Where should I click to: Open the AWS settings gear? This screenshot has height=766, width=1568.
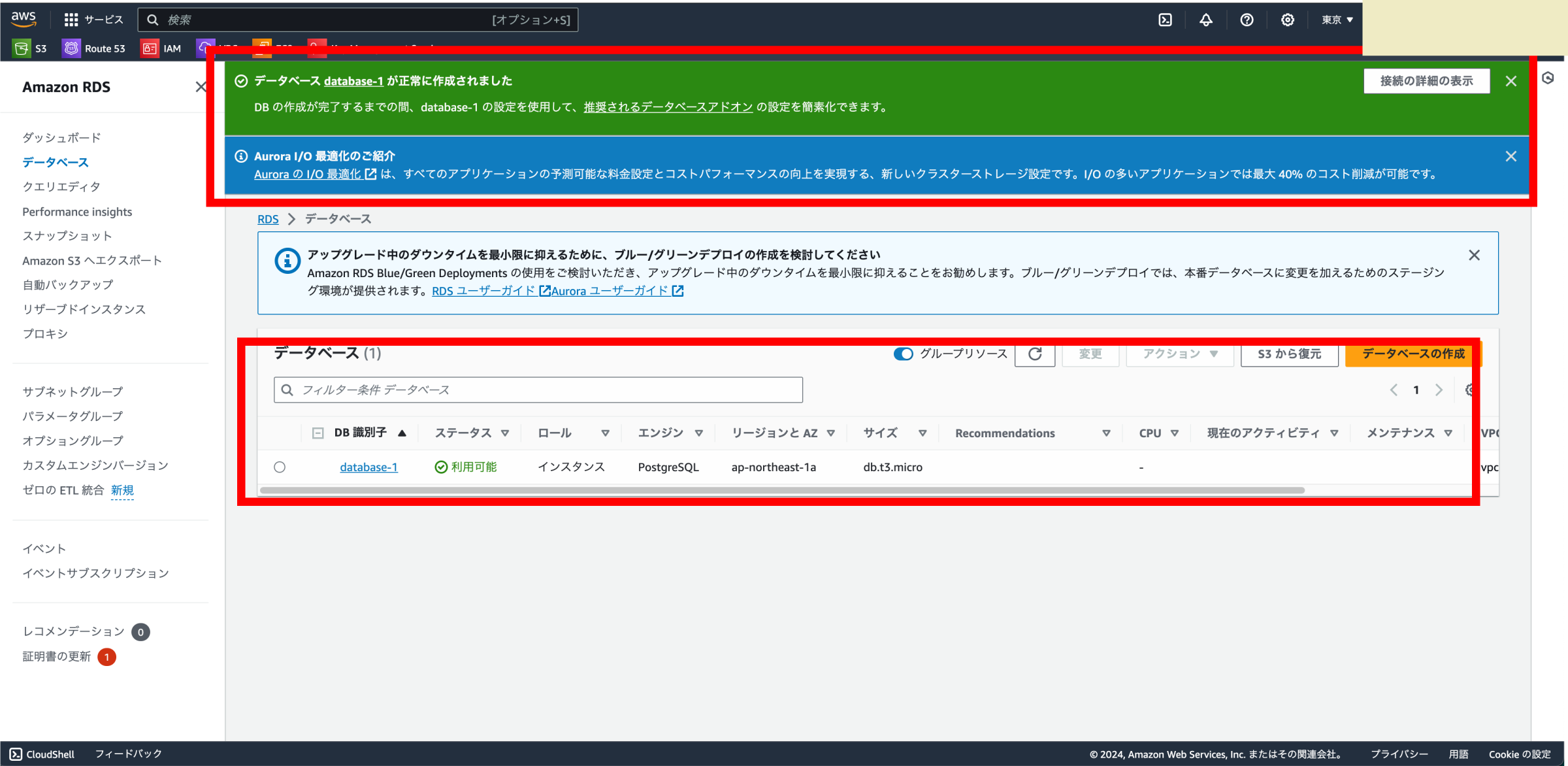[x=1286, y=20]
